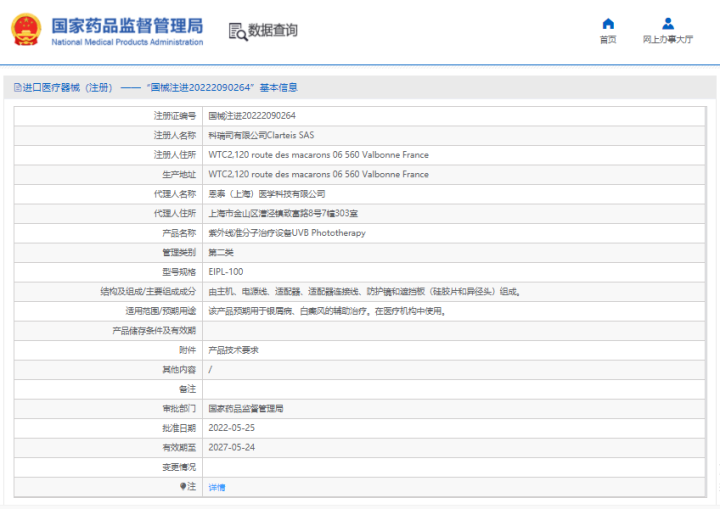Click the 代理人住所 row label
Viewport: 720px width, 509px height.
[x=174, y=213]
